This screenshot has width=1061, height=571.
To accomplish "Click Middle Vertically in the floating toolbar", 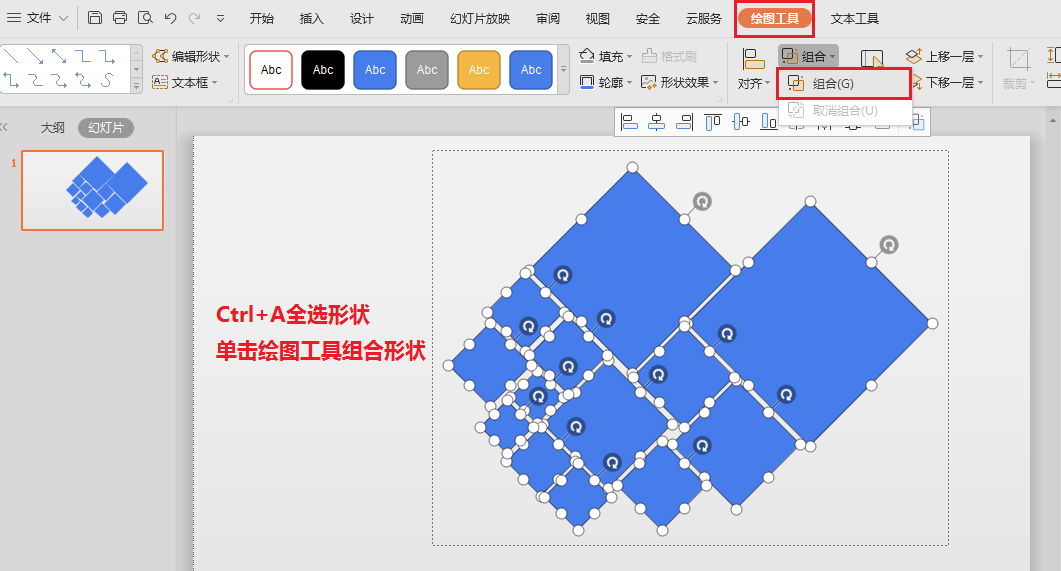I will click(741, 122).
